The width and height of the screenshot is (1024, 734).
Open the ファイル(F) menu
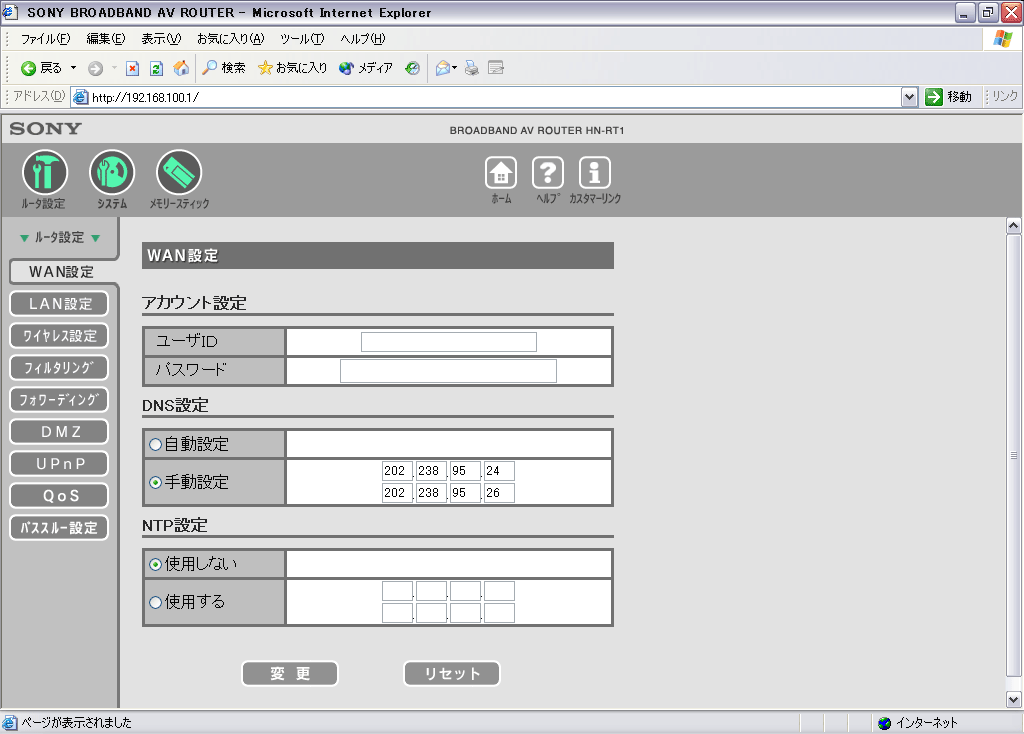pyautogui.click(x=45, y=39)
